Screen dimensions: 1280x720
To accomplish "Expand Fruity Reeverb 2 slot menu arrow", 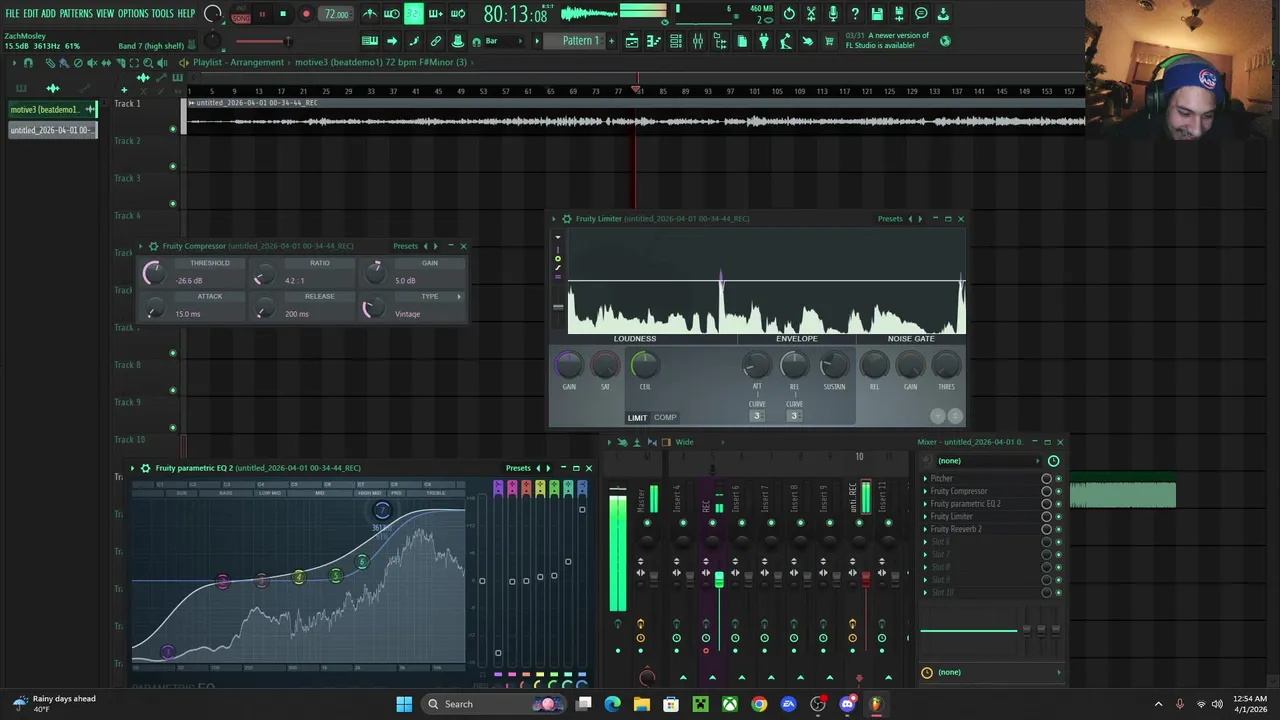I will [925, 529].
